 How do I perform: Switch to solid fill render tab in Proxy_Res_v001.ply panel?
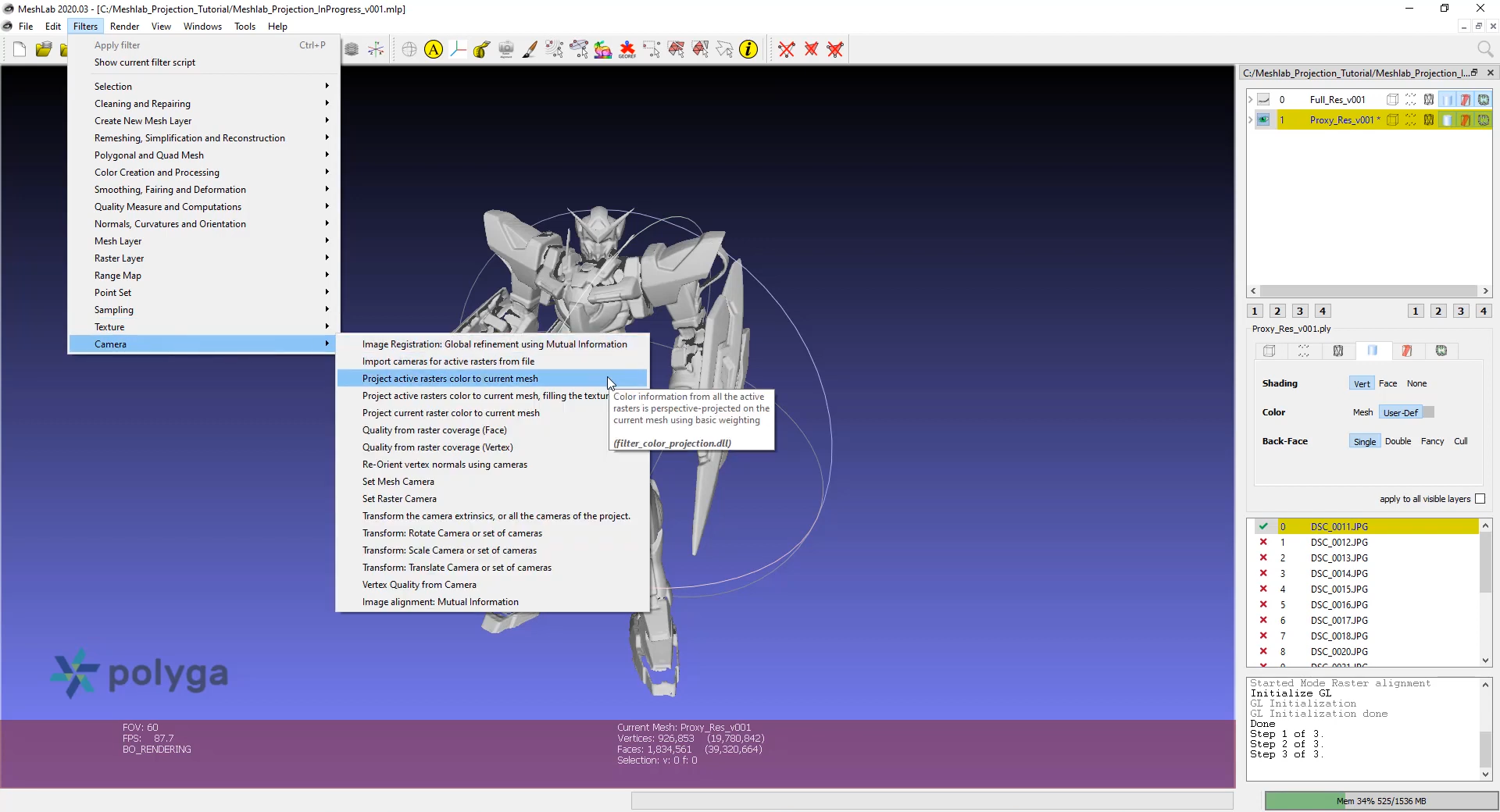coord(1373,351)
